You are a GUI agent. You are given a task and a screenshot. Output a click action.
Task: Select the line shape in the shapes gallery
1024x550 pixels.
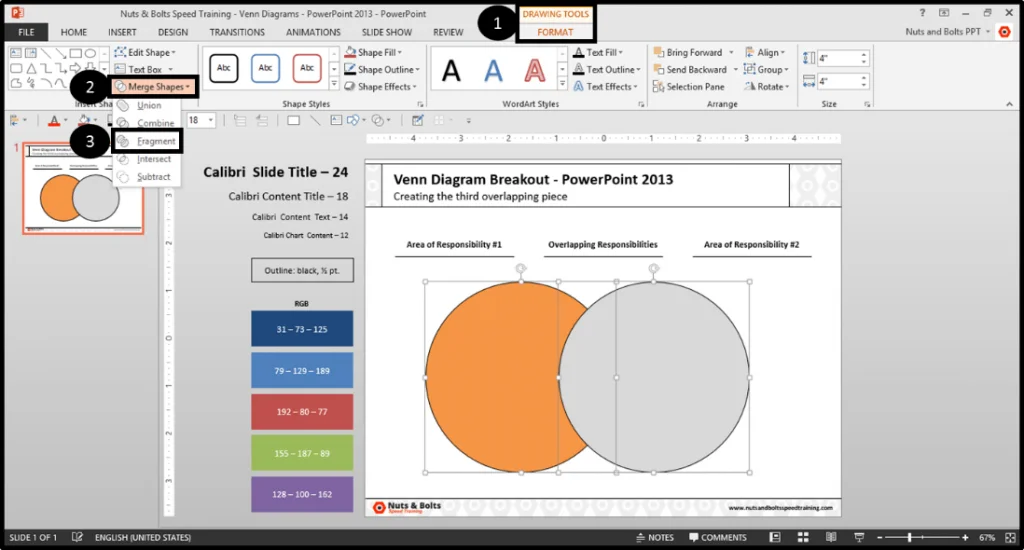(x=46, y=53)
